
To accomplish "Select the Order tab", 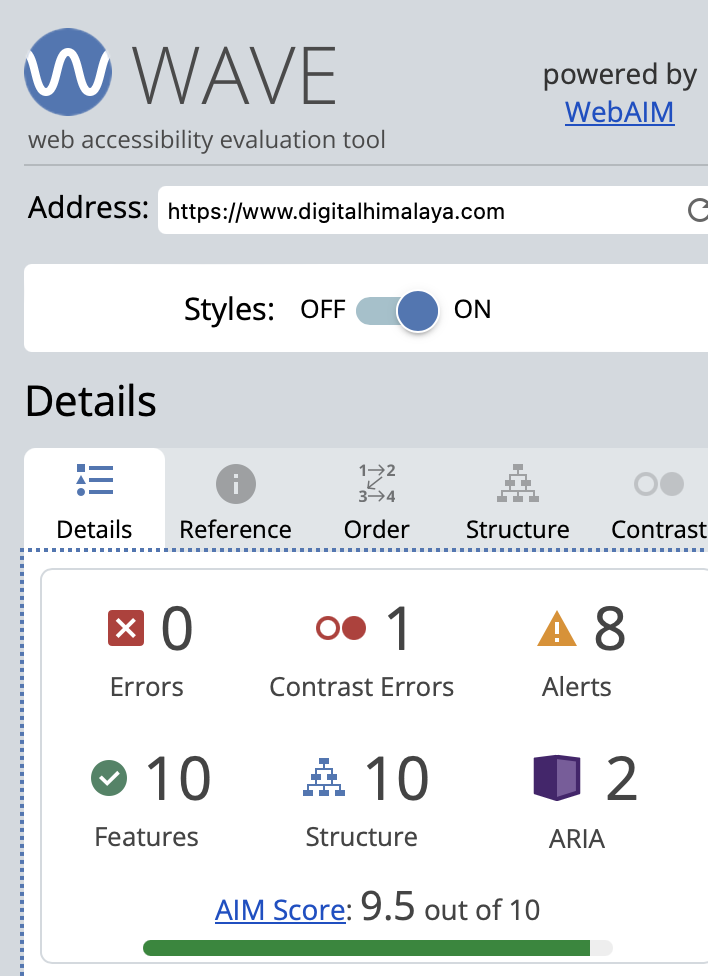I will click(x=376, y=501).
